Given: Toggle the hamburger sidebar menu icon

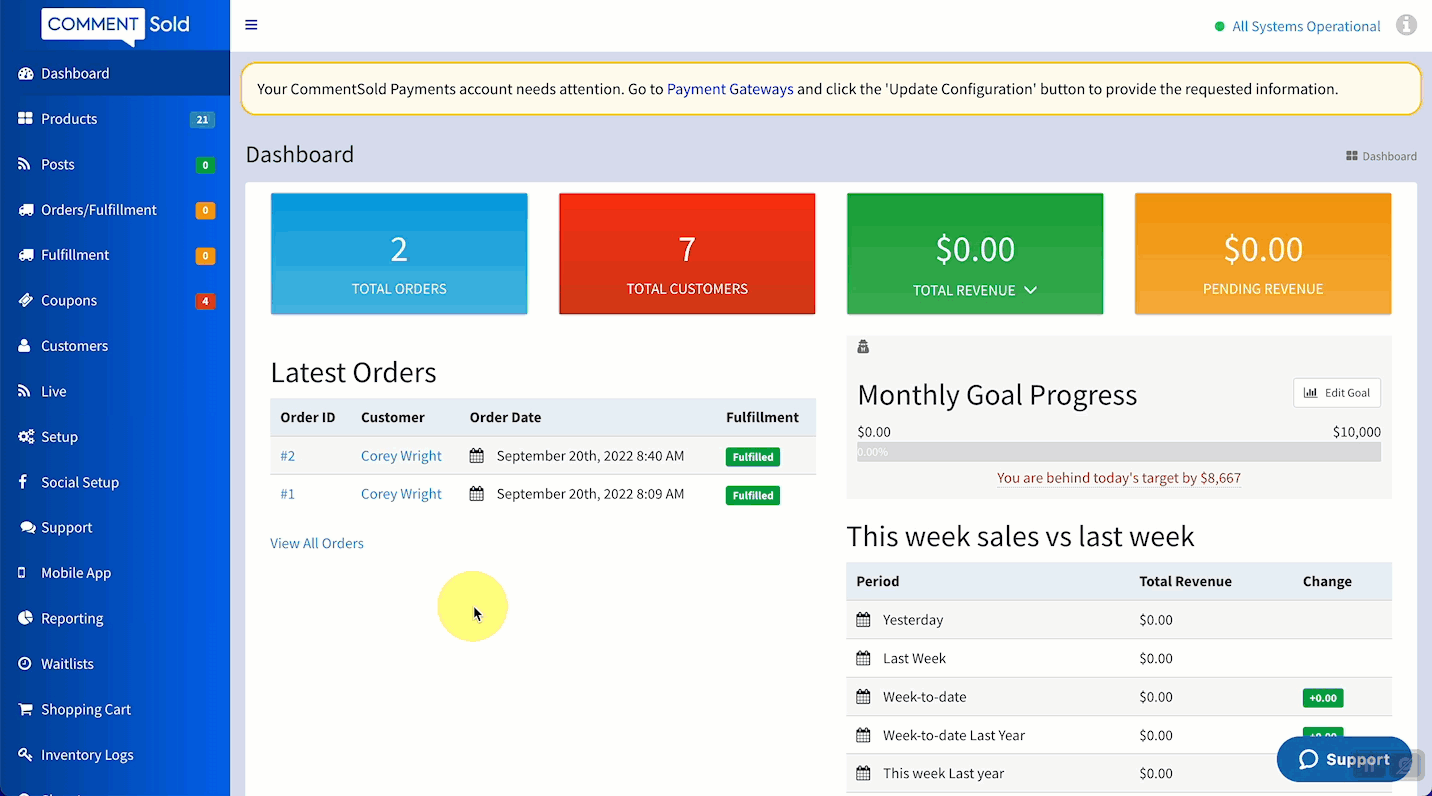Looking at the screenshot, I should (251, 25).
